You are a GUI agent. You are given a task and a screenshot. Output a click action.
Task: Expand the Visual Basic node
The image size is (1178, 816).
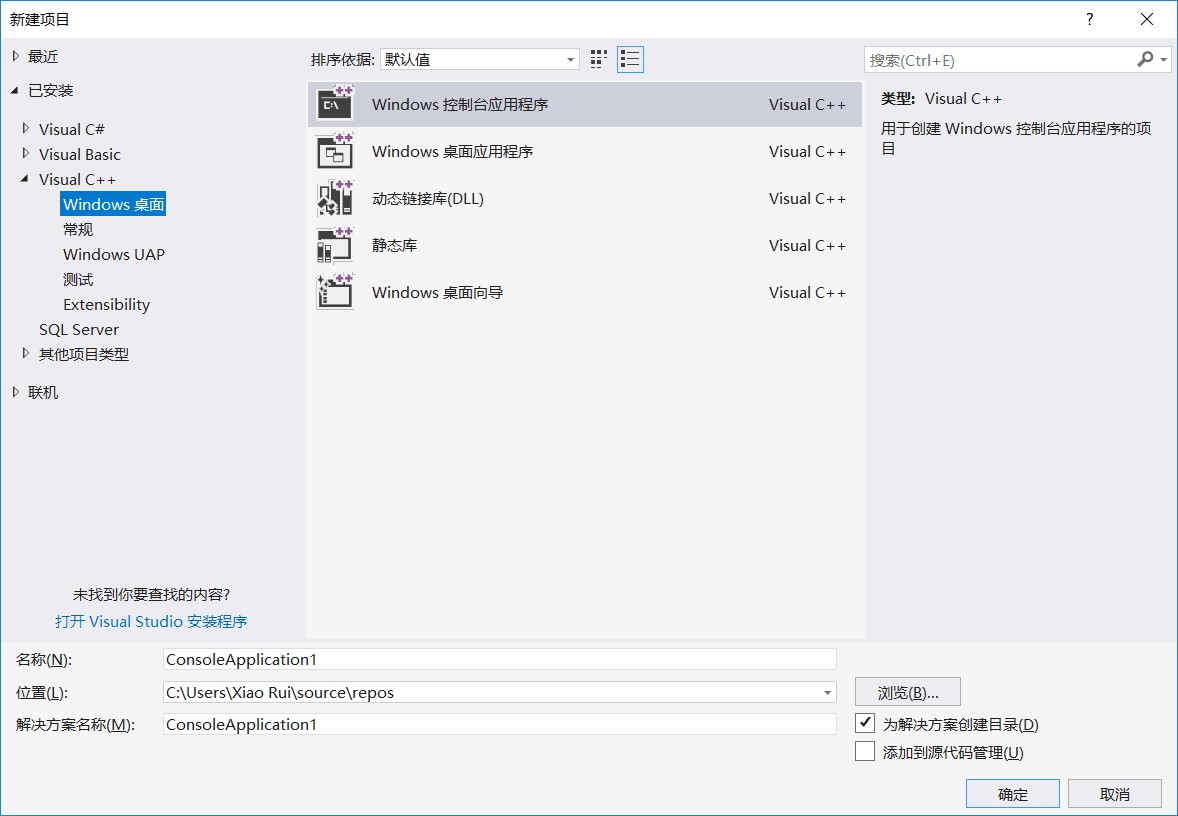(x=26, y=153)
